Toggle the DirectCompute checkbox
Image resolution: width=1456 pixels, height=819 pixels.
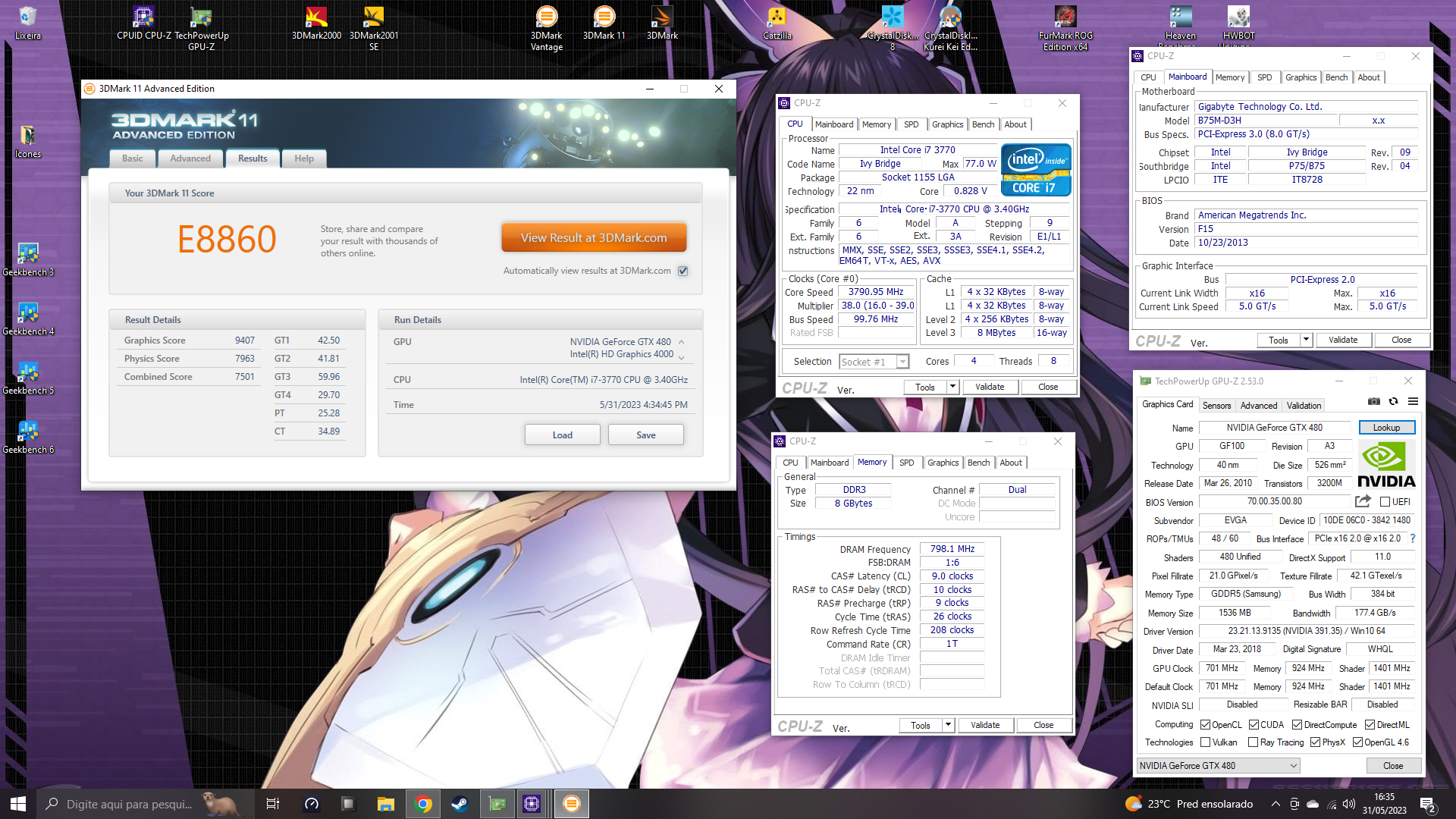click(x=1297, y=725)
